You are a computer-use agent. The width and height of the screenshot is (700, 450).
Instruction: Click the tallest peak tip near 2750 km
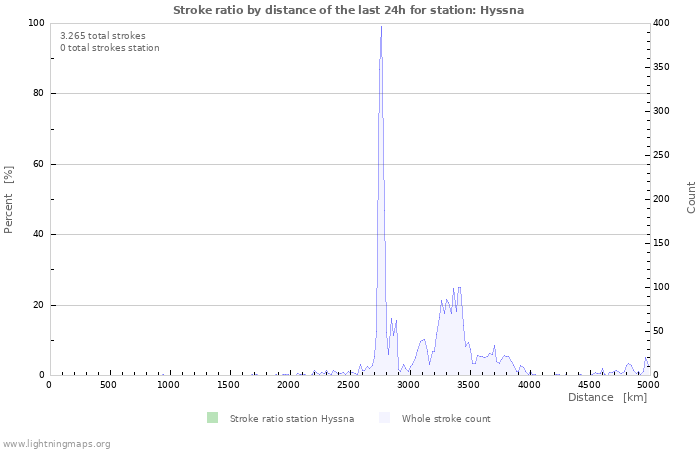pyautogui.click(x=381, y=28)
